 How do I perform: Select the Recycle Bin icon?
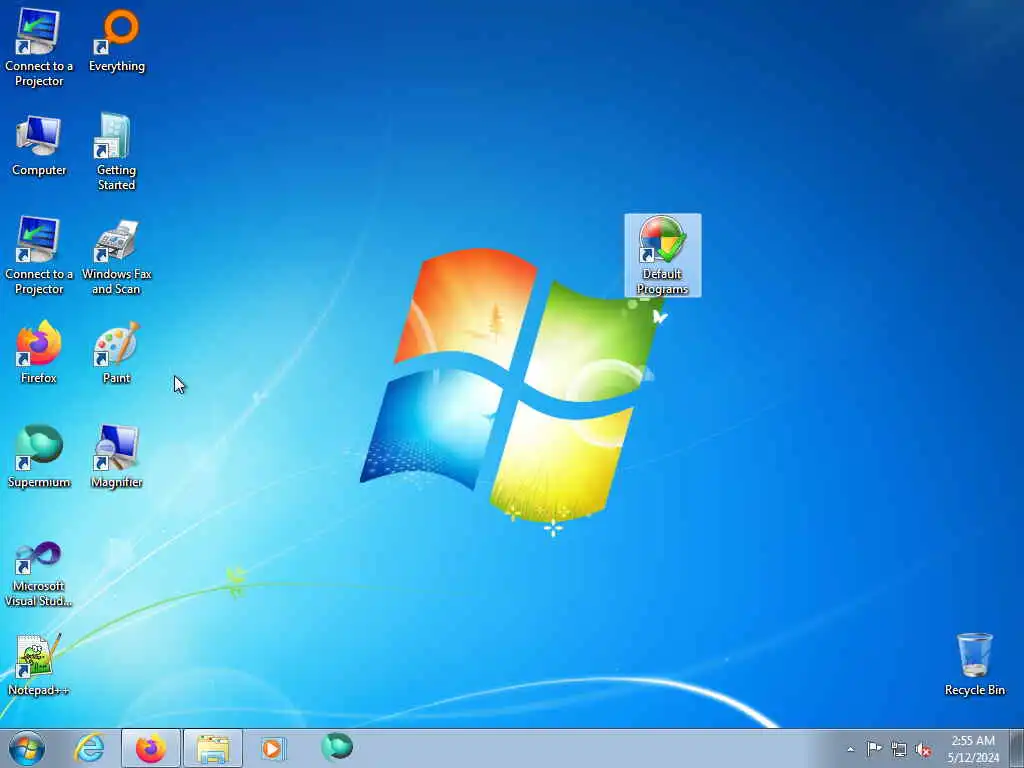click(974, 664)
